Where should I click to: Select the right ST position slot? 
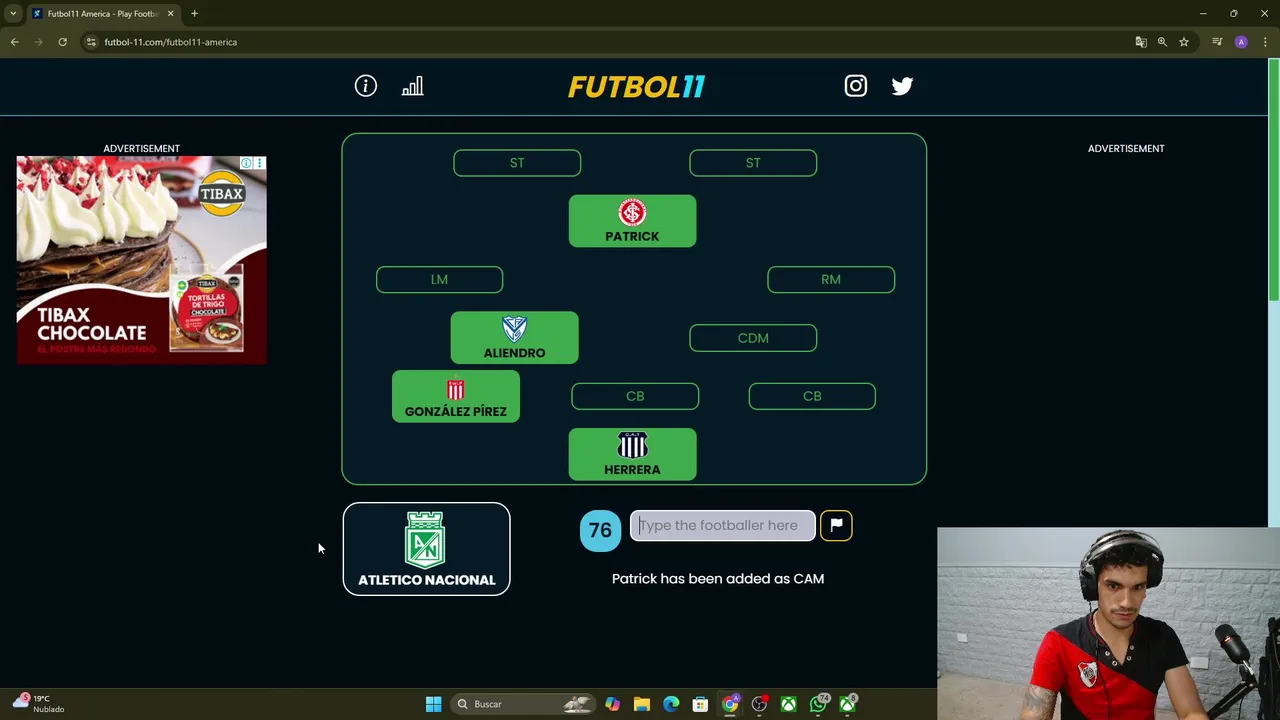[753, 163]
